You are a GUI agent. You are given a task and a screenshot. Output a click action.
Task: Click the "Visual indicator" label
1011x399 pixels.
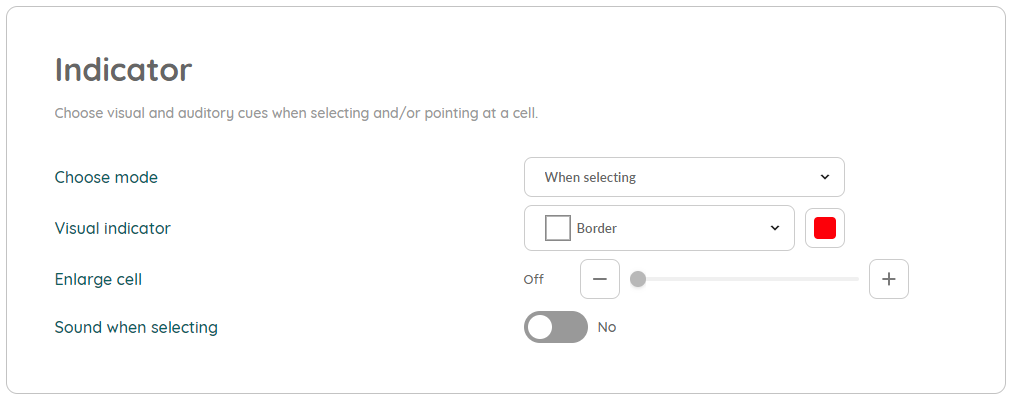[x=112, y=228]
